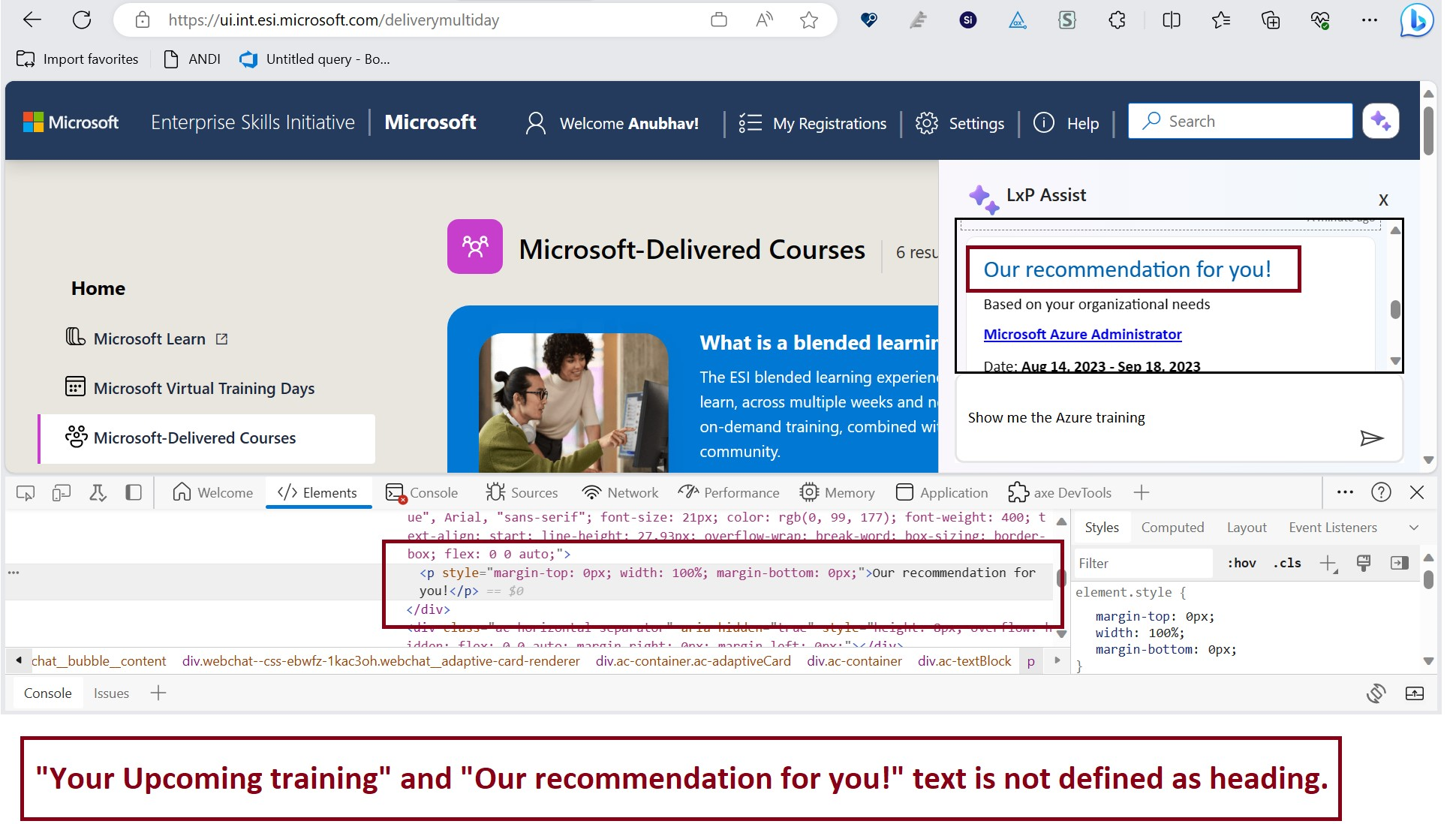Toggle device emulation mode in DevTools
1456x824 pixels.
click(62, 492)
